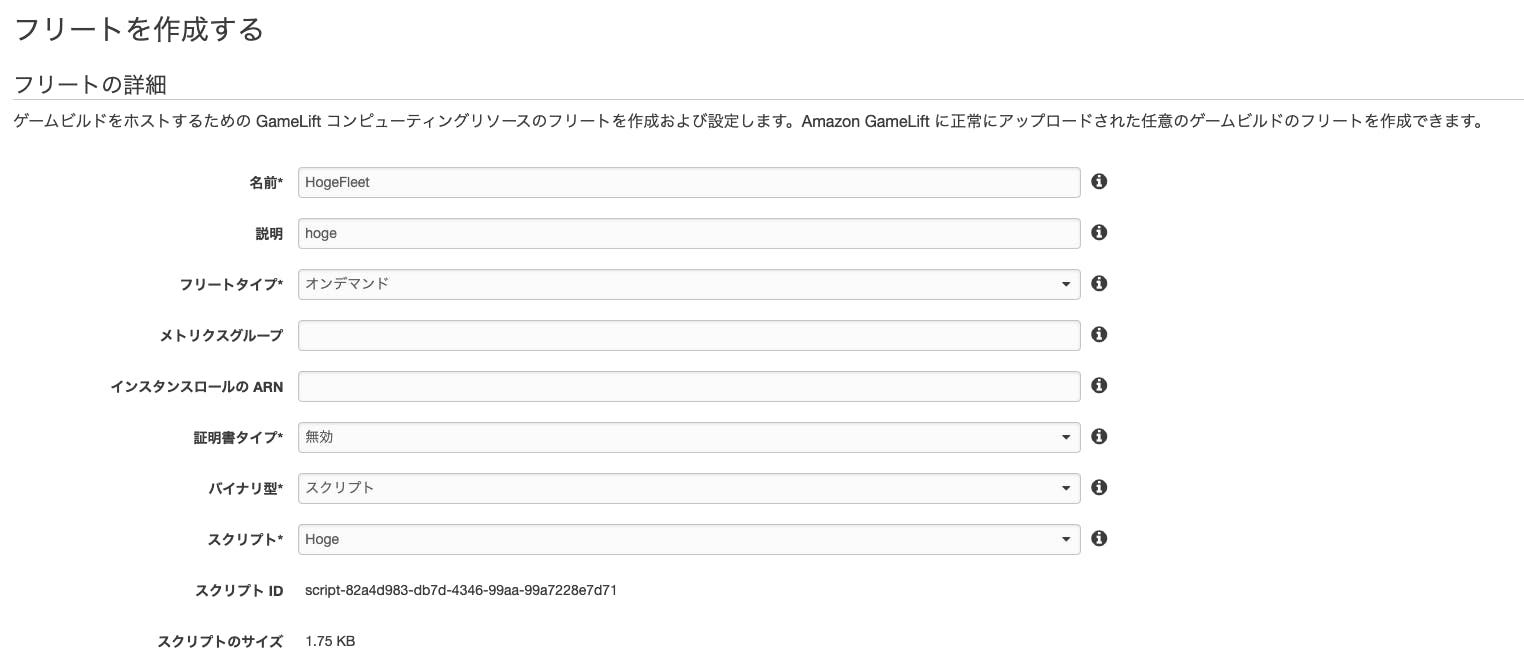This screenshot has width=1524, height=661.
Task: Click the フリートを作成する page title
Action: point(138,29)
